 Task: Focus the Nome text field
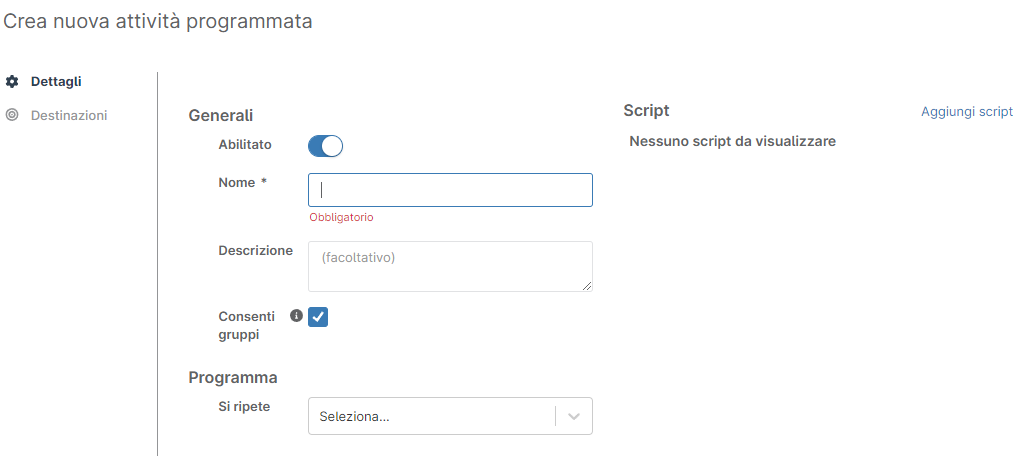450,190
